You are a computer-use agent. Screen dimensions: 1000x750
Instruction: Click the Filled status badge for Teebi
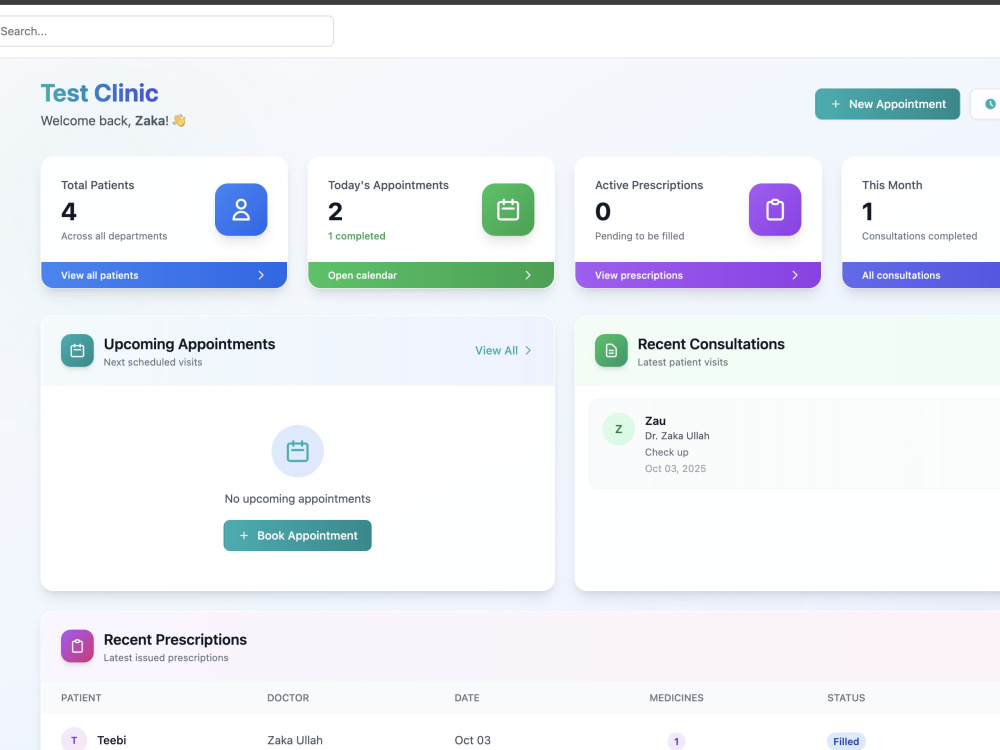tap(846, 741)
